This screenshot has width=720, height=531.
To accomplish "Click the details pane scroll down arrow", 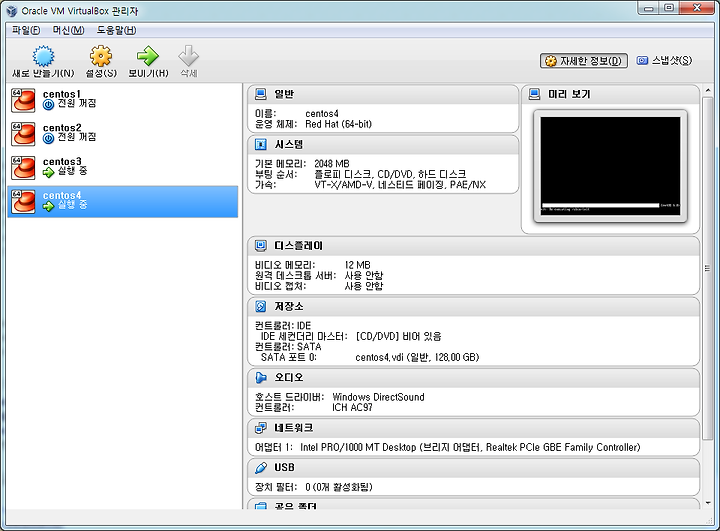I will [x=708, y=503].
